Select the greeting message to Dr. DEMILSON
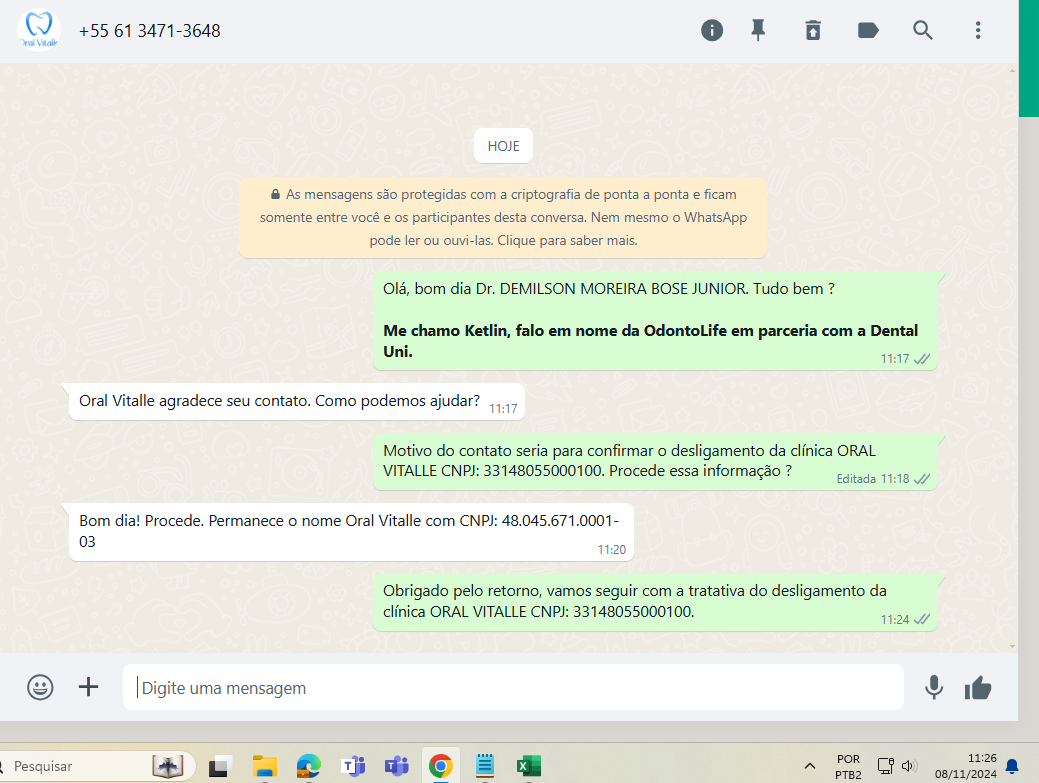Viewport: 1039px width, 783px height. point(655,321)
